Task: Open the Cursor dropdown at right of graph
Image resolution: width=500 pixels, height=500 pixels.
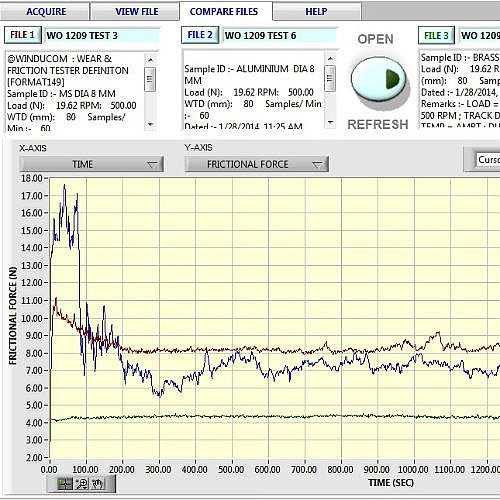Action: coord(487,160)
